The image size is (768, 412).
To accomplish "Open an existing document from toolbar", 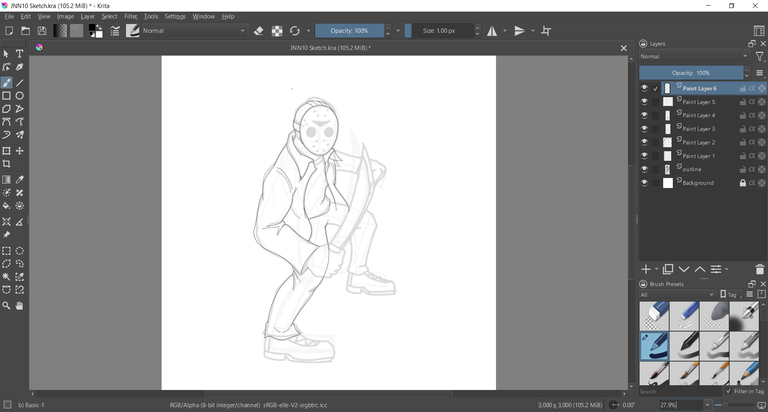I will pos(25,31).
